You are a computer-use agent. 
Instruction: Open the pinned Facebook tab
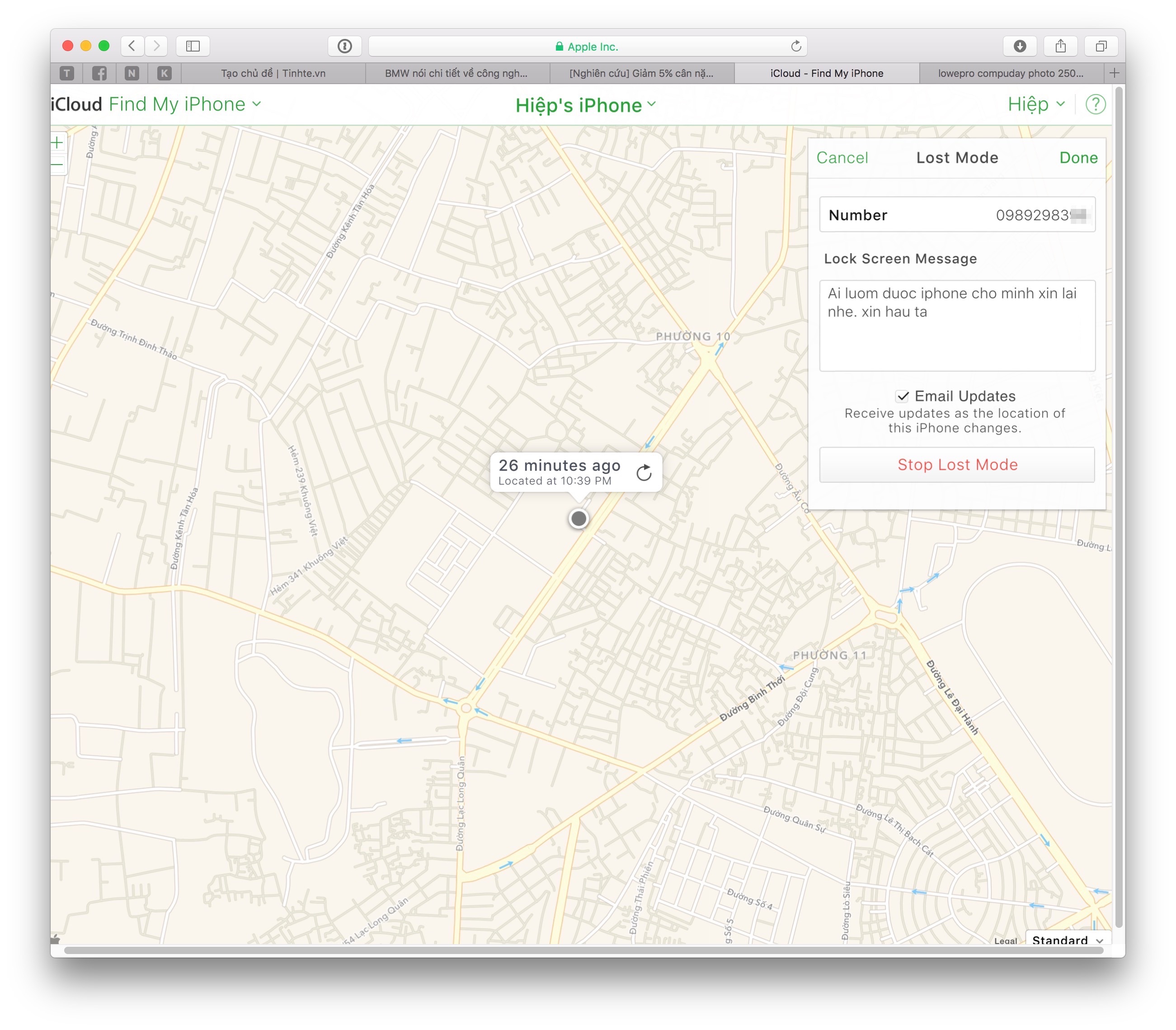[x=99, y=73]
